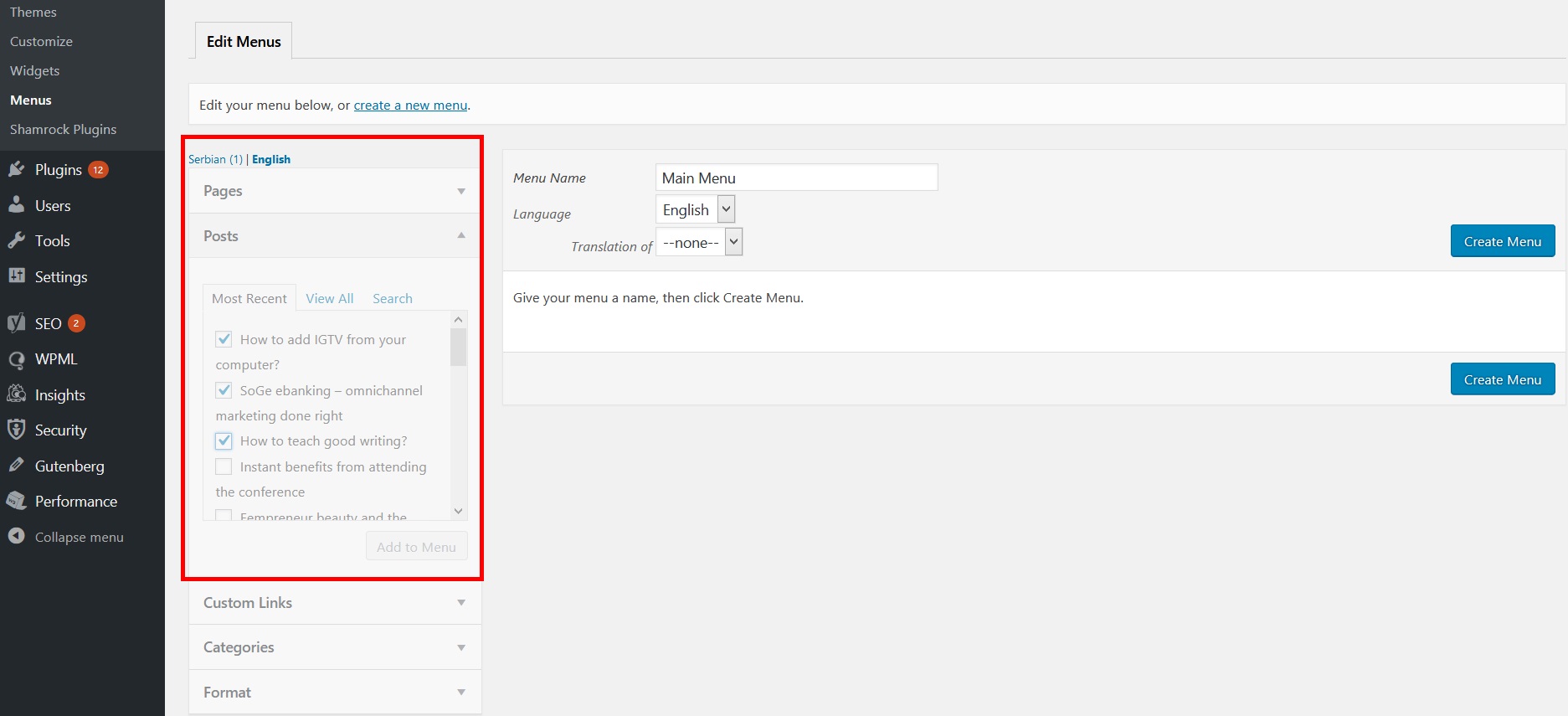The width and height of the screenshot is (1568, 716).
Task: Open Themes in the Appearance submenu
Action: pos(33,12)
